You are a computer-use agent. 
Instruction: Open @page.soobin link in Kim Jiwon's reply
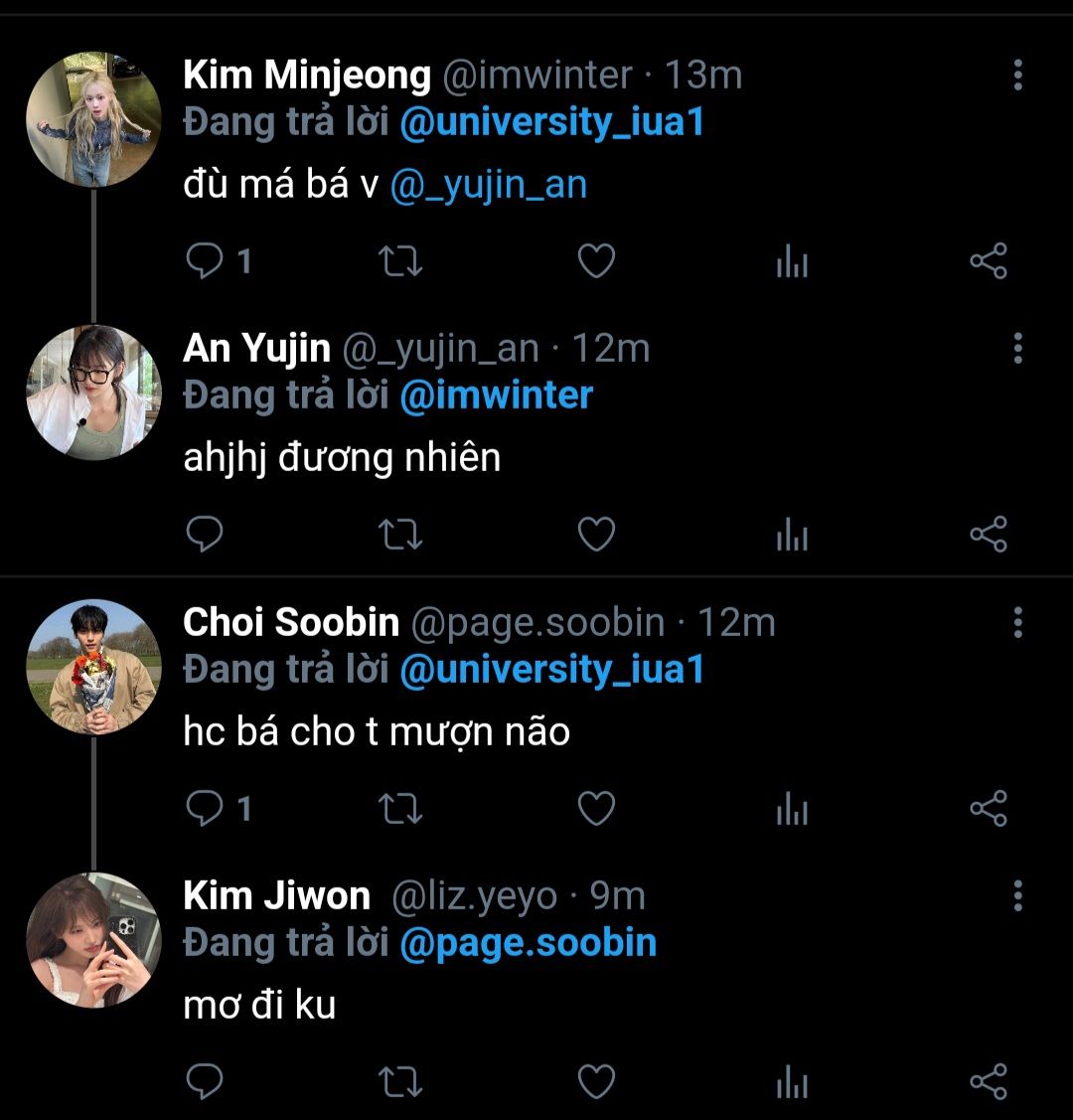(x=528, y=943)
